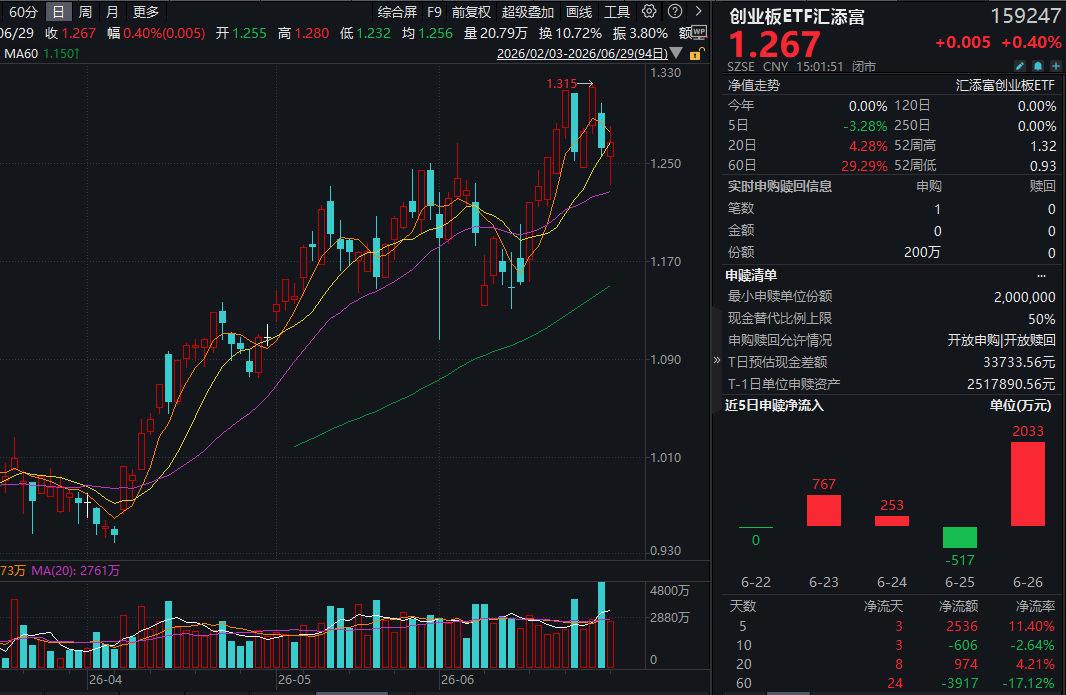
Task: Open 综合屏 view
Action: [x=397, y=12]
